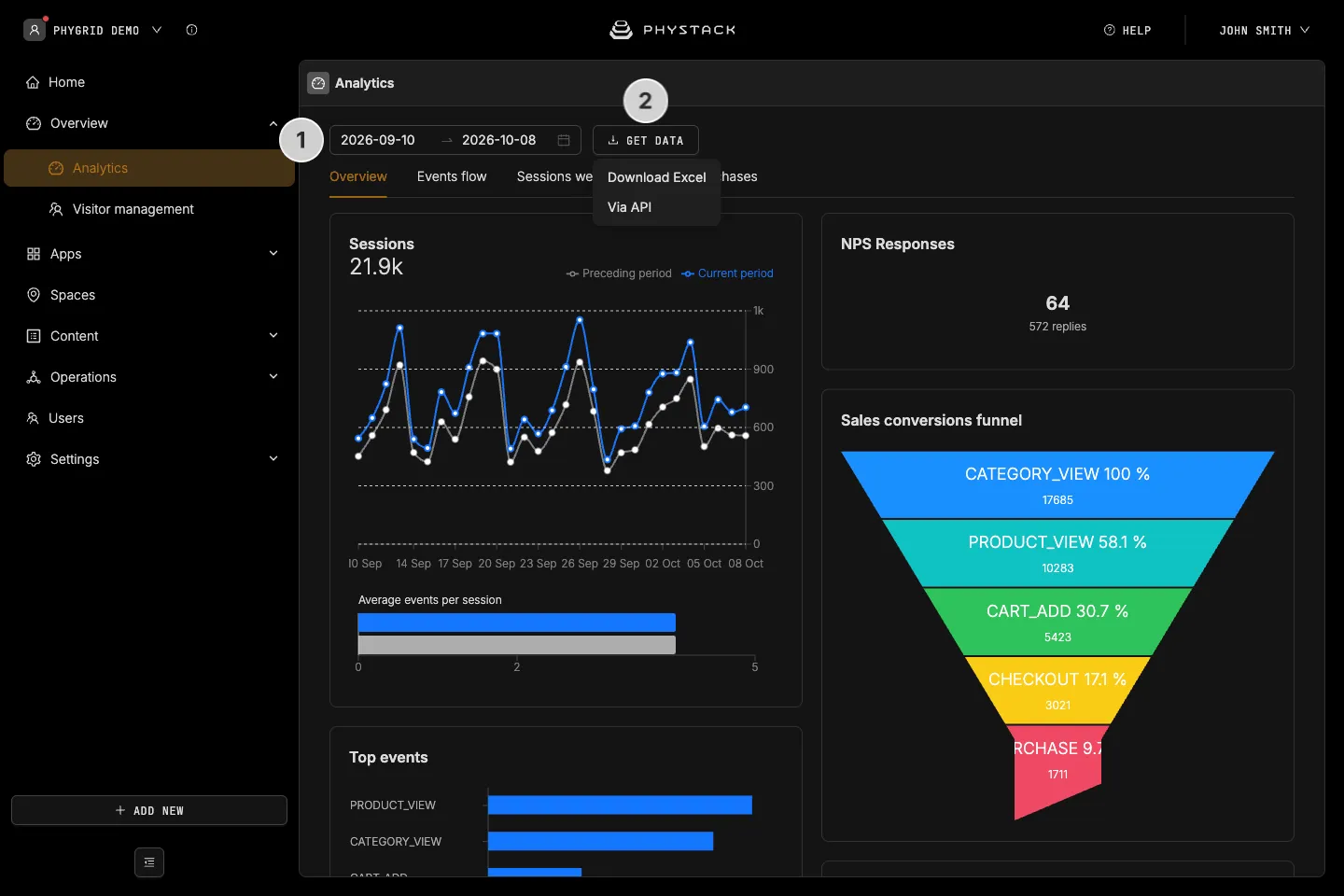Image resolution: width=1344 pixels, height=896 pixels.
Task: Switch to the Events flow tab
Action: (452, 176)
